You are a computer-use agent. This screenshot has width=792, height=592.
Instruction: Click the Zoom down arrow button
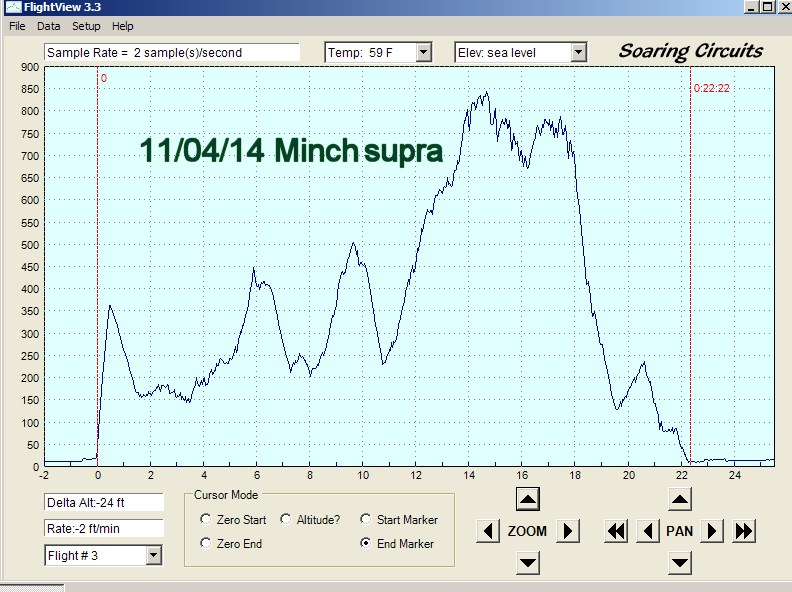coord(528,563)
